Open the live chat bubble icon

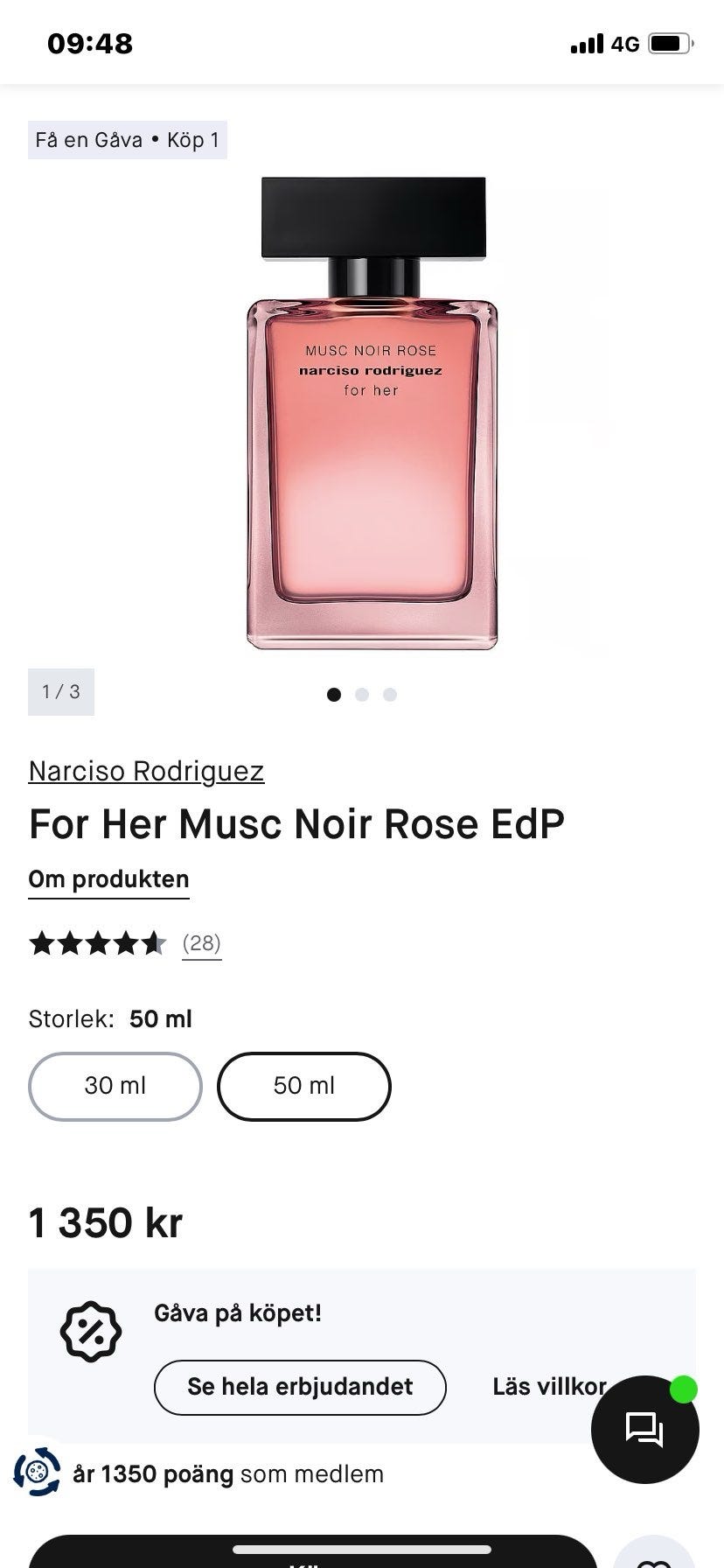tap(645, 1429)
